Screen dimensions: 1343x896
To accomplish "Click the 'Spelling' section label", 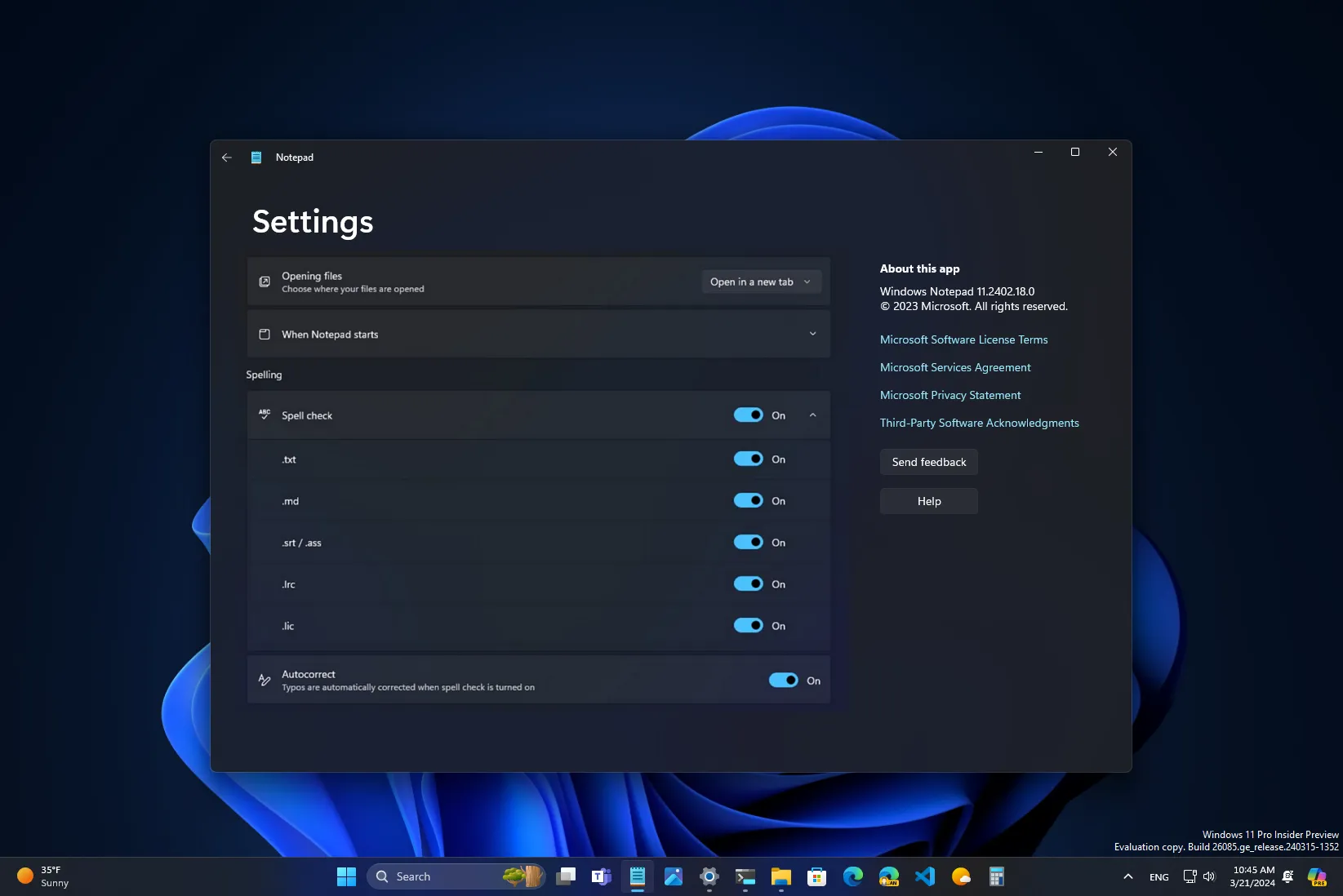I will [264, 375].
